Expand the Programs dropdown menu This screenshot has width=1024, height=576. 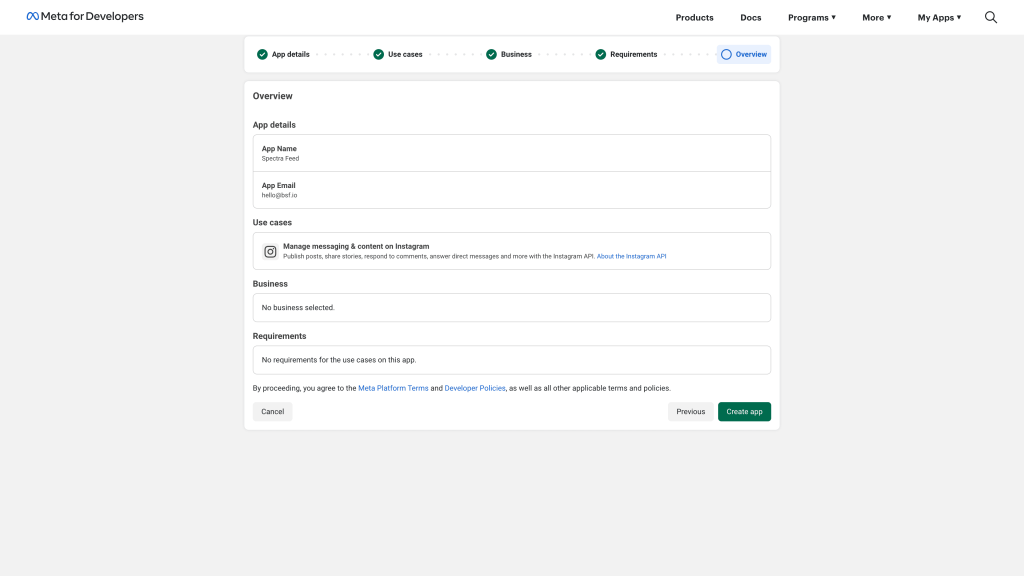pyautogui.click(x=812, y=18)
